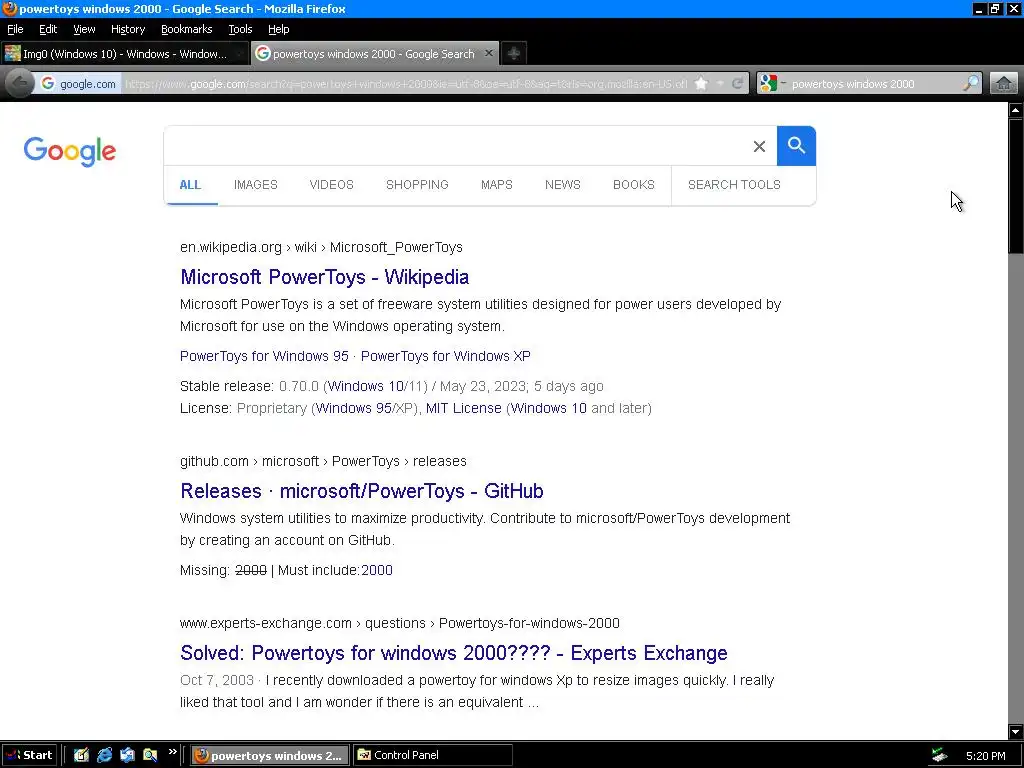
Task: Expand quick launch overflow chevron
Action: tap(172, 752)
